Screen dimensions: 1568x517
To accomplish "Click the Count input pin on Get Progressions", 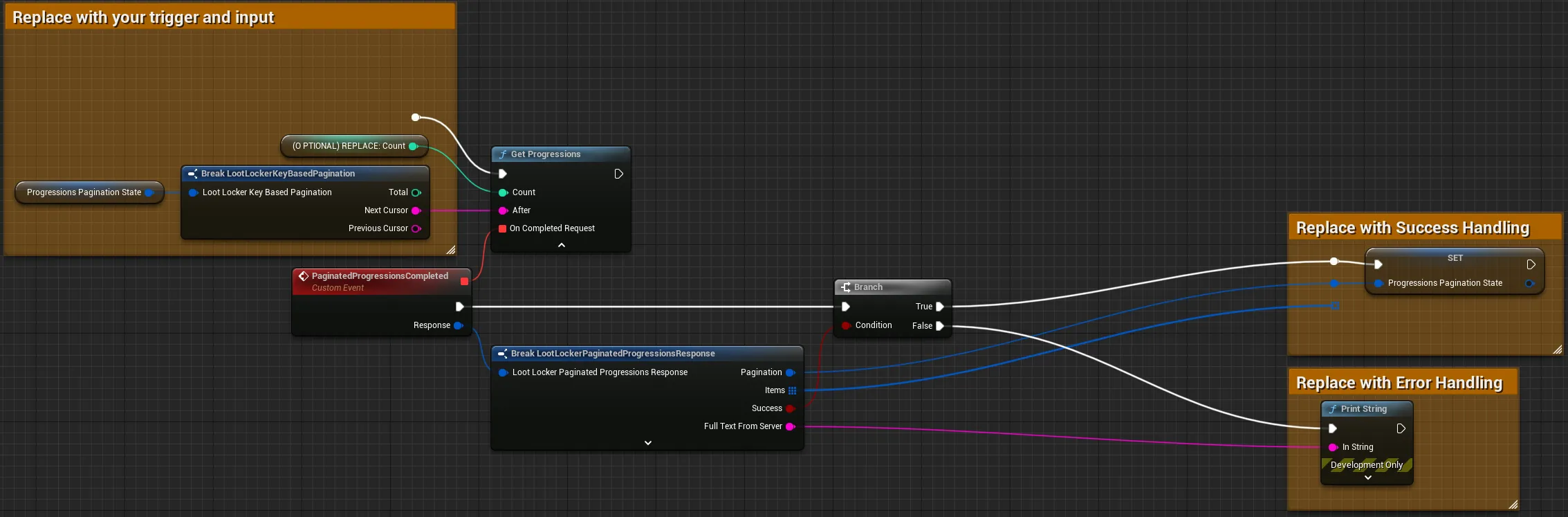I will pyautogui.click(x=503, y=192).
